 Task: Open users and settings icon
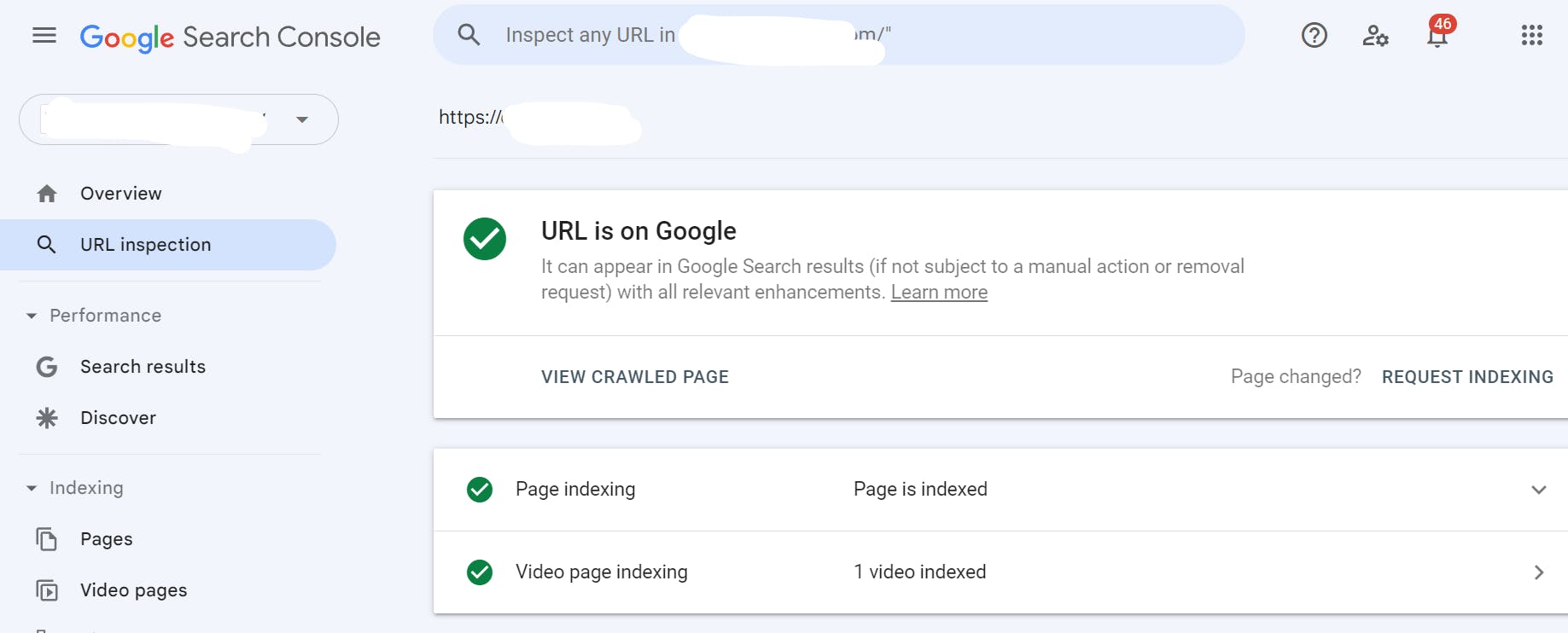coord(1375,35)
